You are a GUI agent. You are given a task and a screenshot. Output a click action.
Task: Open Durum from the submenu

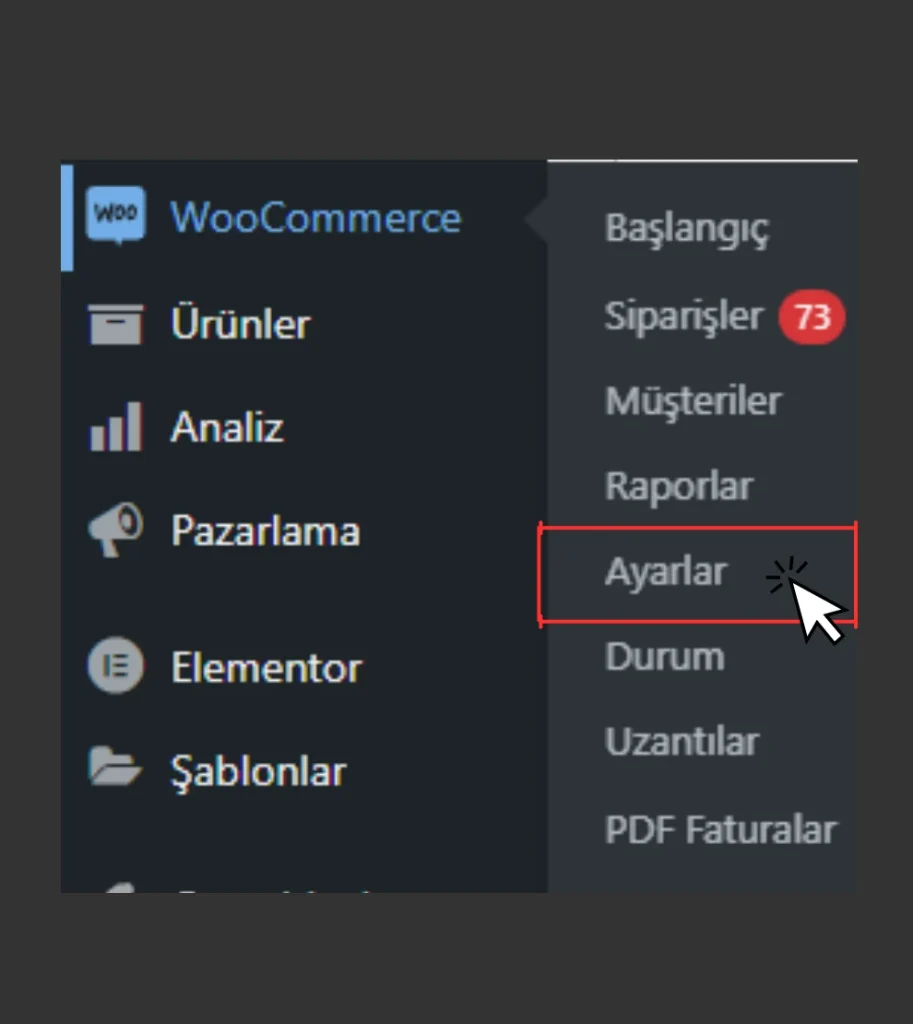point(665,657)
